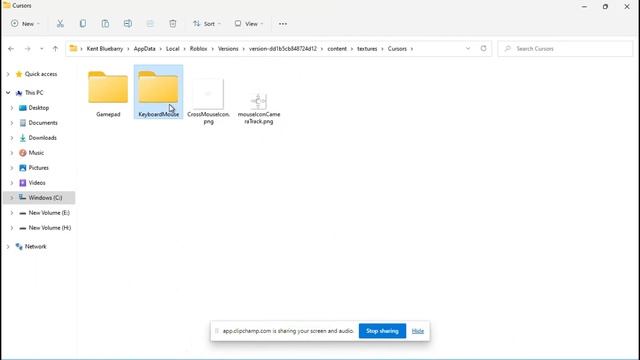Click inside the Search Cursors field
This screenshot has height=360, width=640.
pos(565,49)
